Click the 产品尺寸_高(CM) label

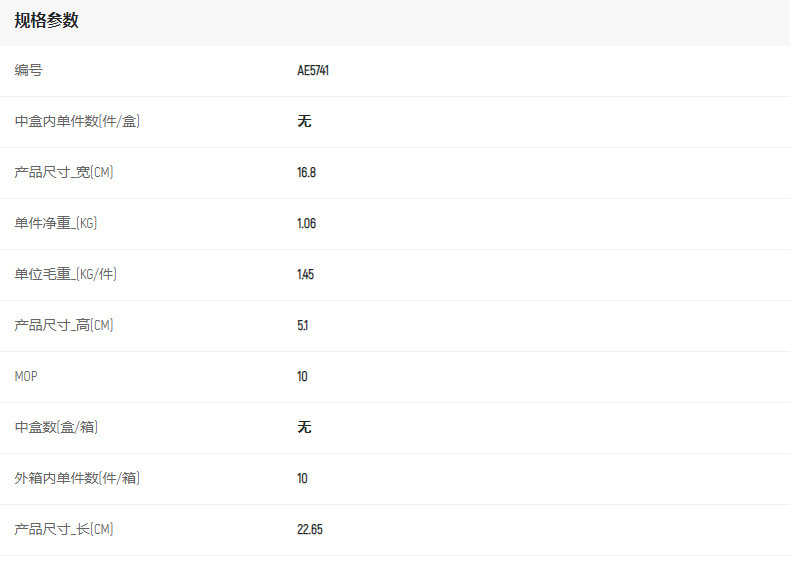pos(64,326)
